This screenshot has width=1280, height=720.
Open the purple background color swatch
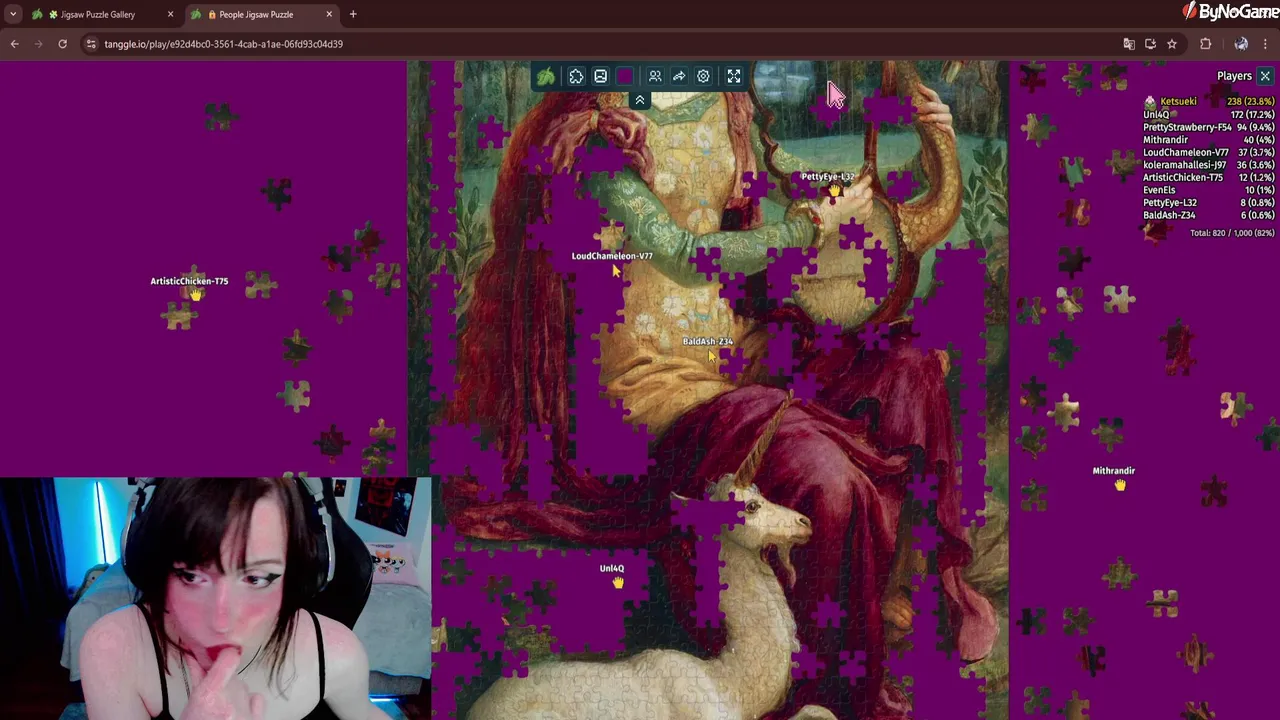point(625,76)
